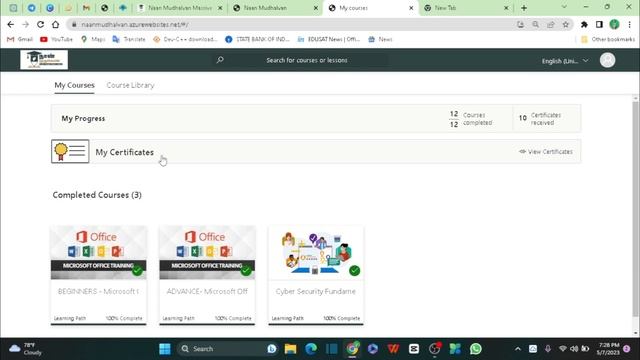Open BEGINNERS Microsoft Office course card

98,275
